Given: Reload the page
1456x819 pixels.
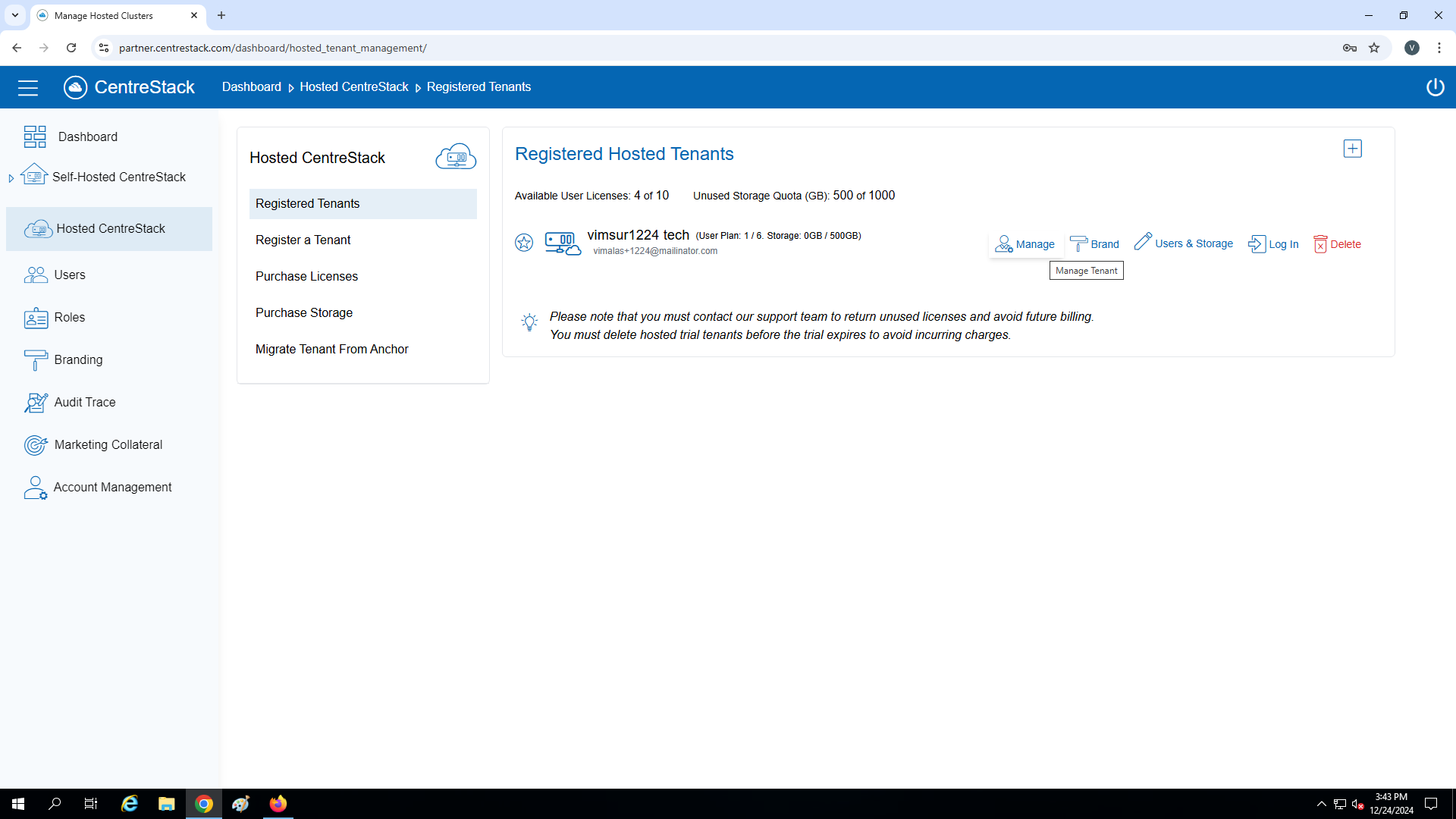Looking at the screenshot, I should (71, 48).
